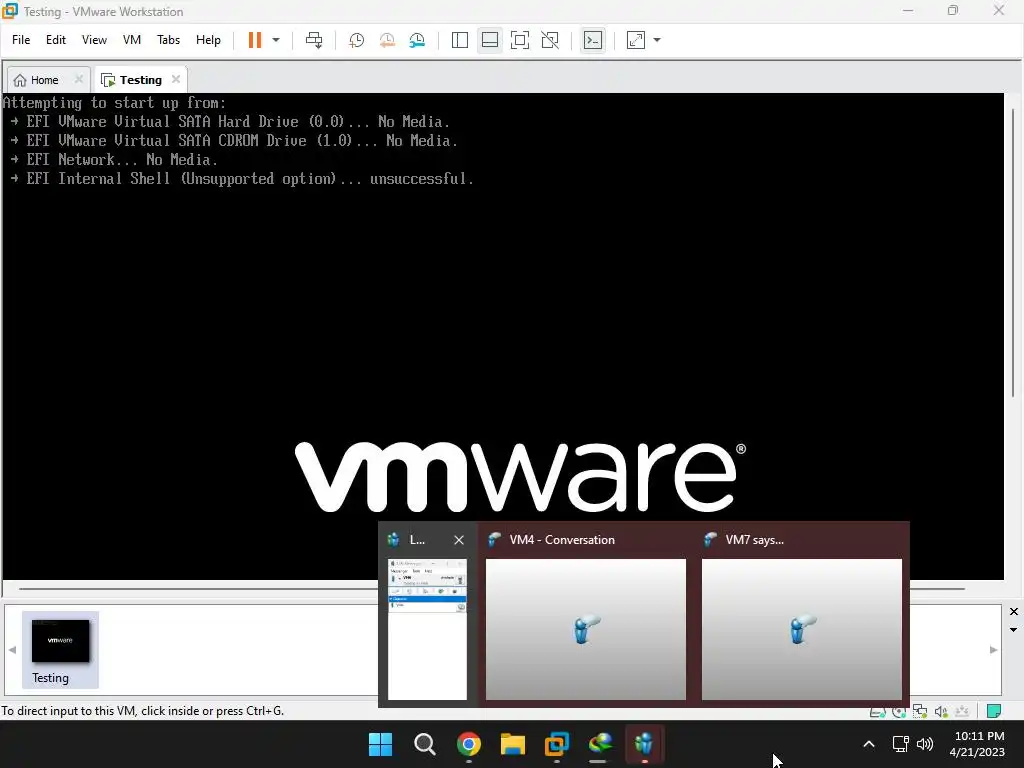
Task: Open the View menu
Action: [x=94, y=40]
